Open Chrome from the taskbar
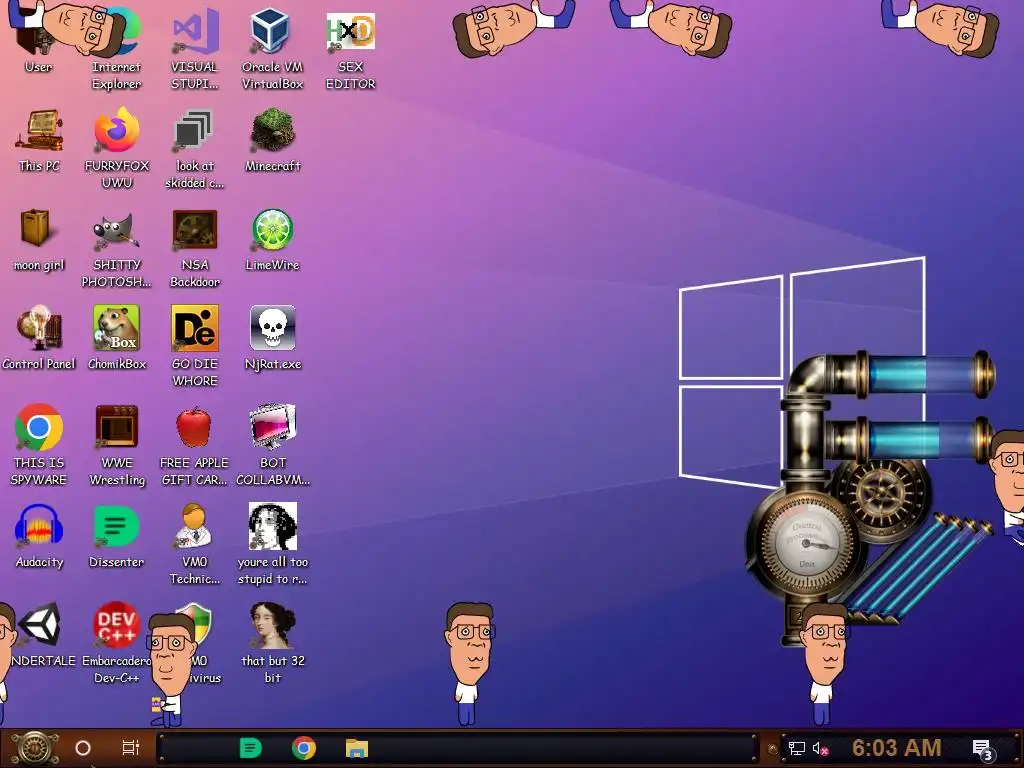Screen dimensions: 1024x768 point(304,748)
